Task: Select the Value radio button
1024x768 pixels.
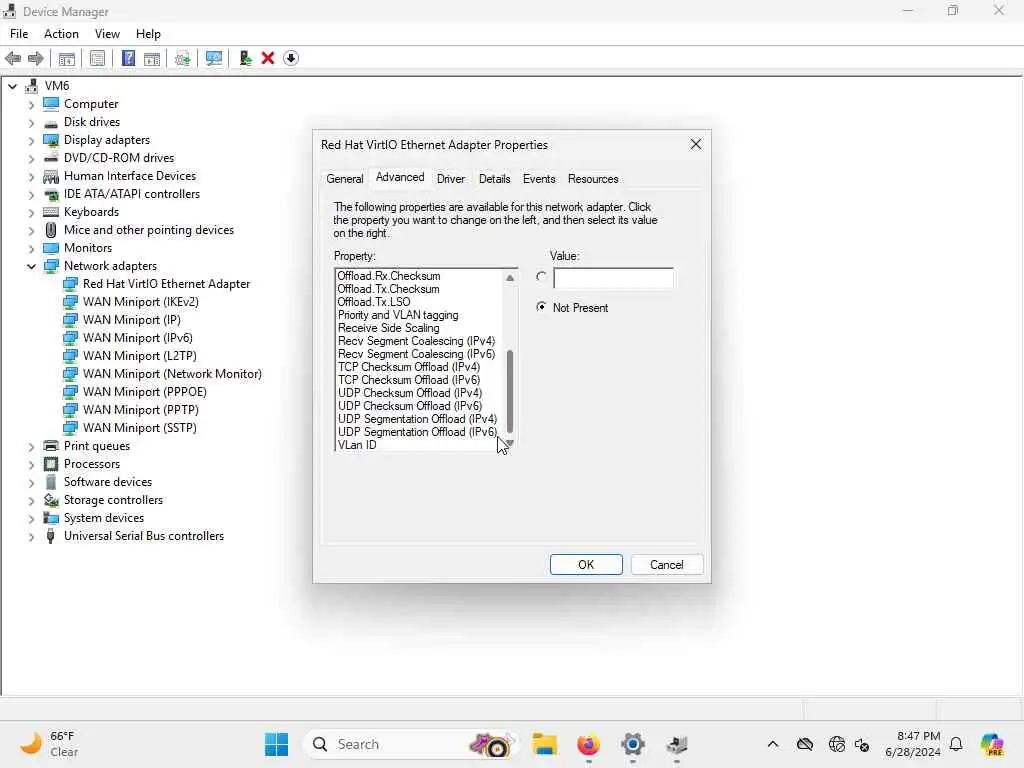Action: (x=541, y=277)
